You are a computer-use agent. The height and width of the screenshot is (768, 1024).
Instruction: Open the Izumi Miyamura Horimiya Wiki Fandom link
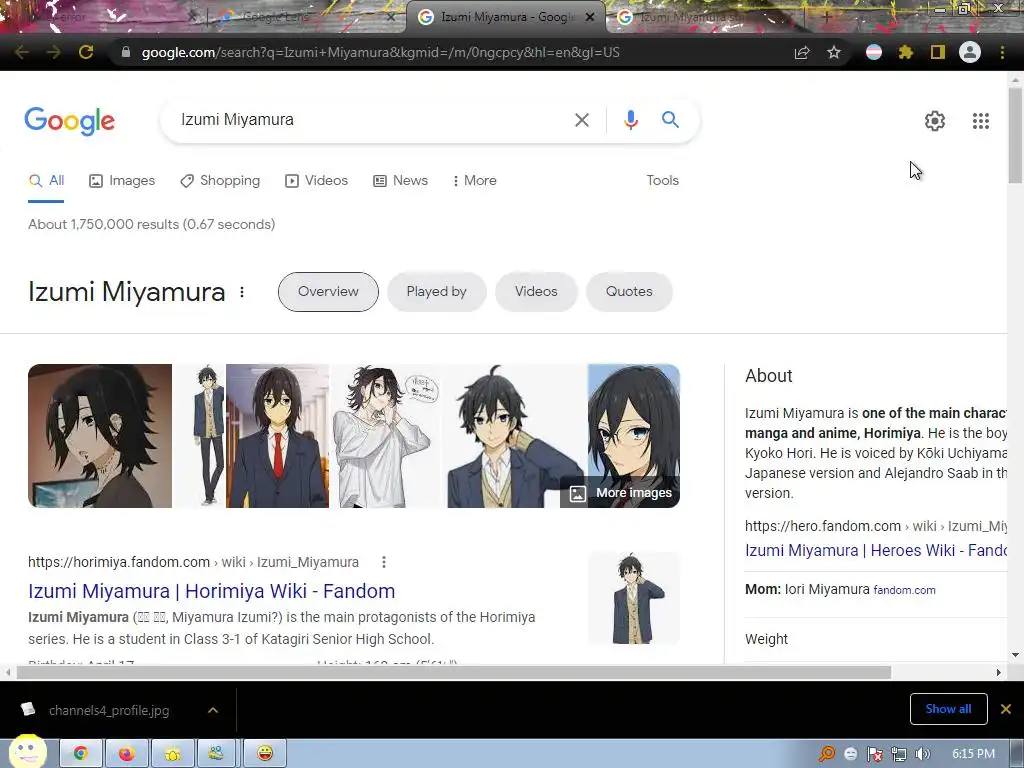212,591
